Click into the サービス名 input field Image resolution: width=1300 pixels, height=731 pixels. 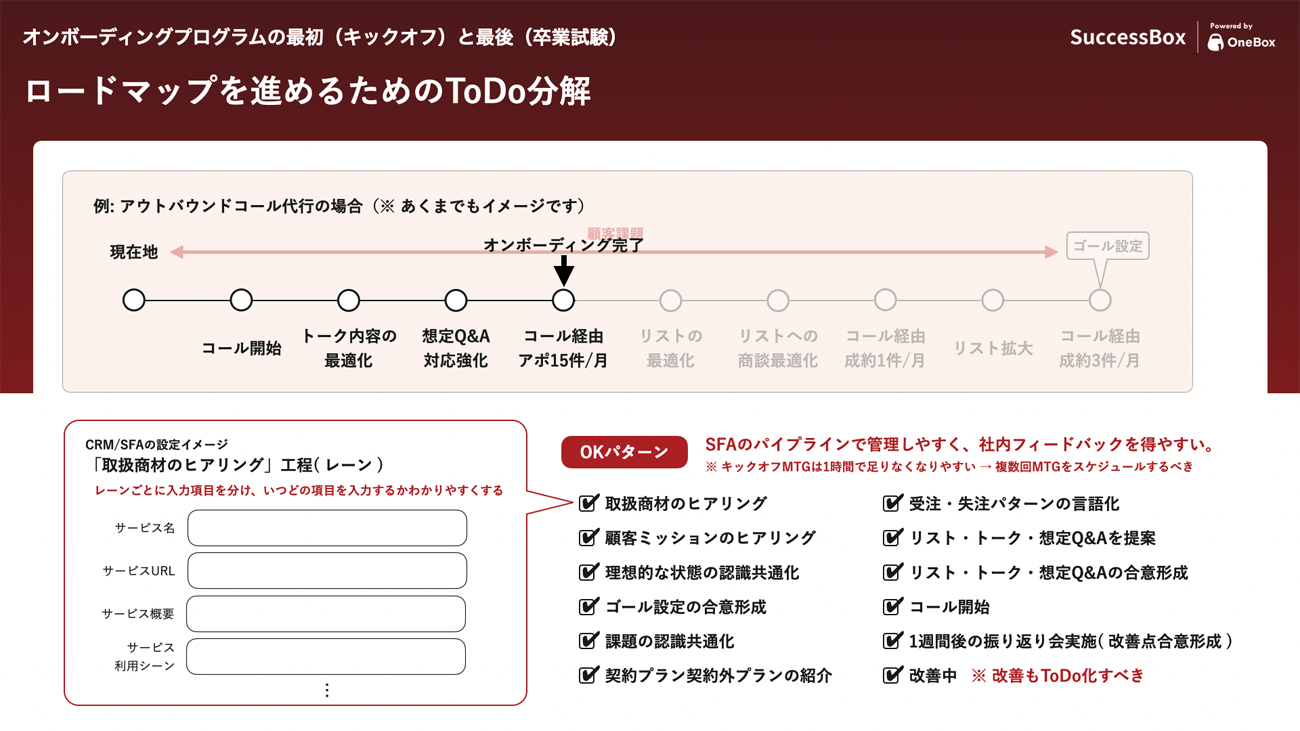[x=327, y=528]
